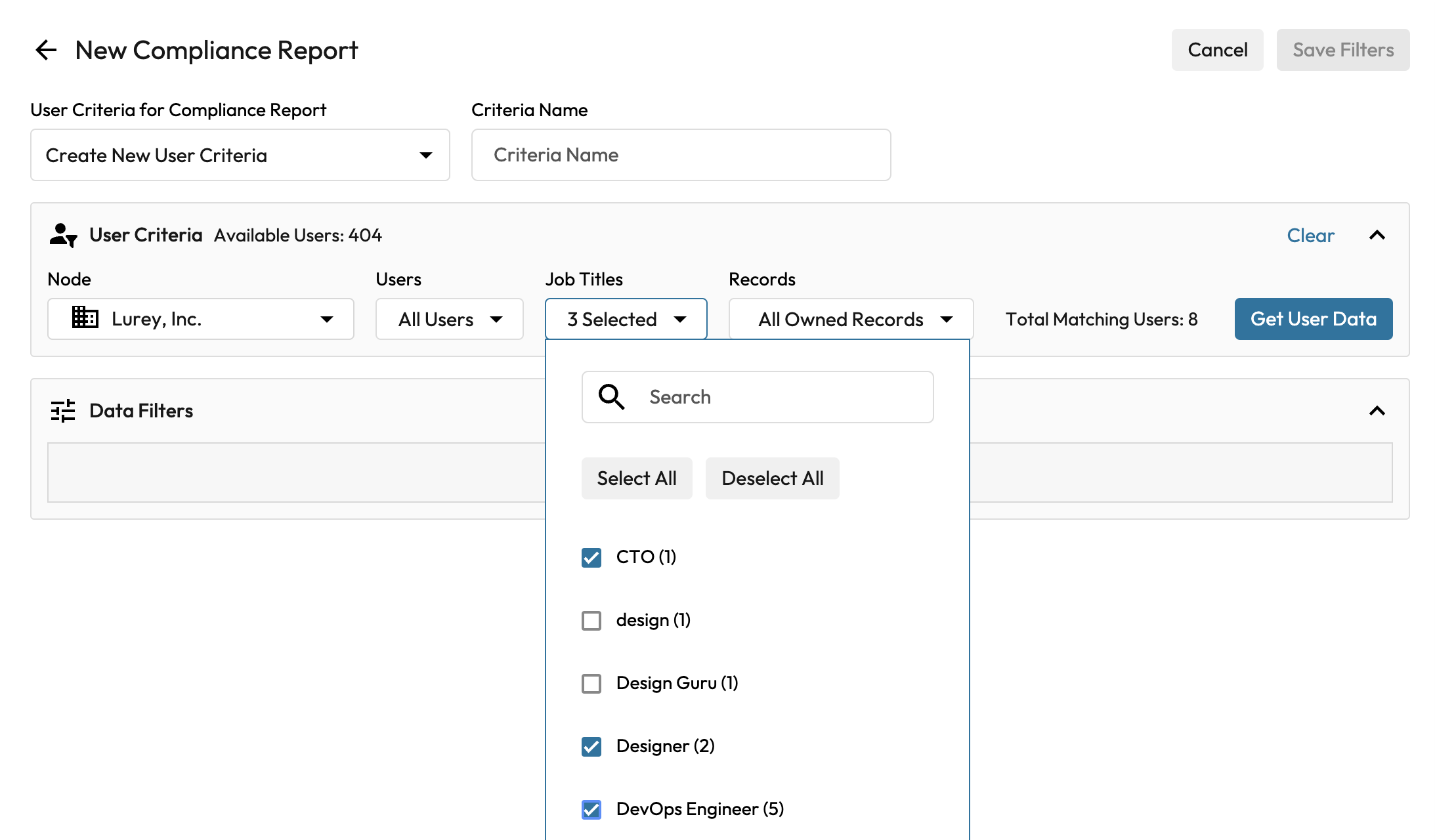The width and height of the screenshot is (1435, 840).
Task: Collapse the Data Filters section chevron
Action: point(1377,411)
